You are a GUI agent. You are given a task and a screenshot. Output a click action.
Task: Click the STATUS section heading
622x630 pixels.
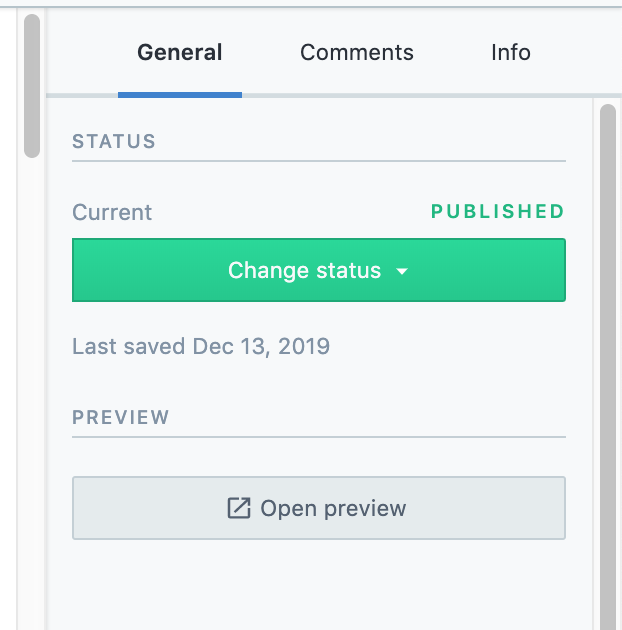pos(114,141)
